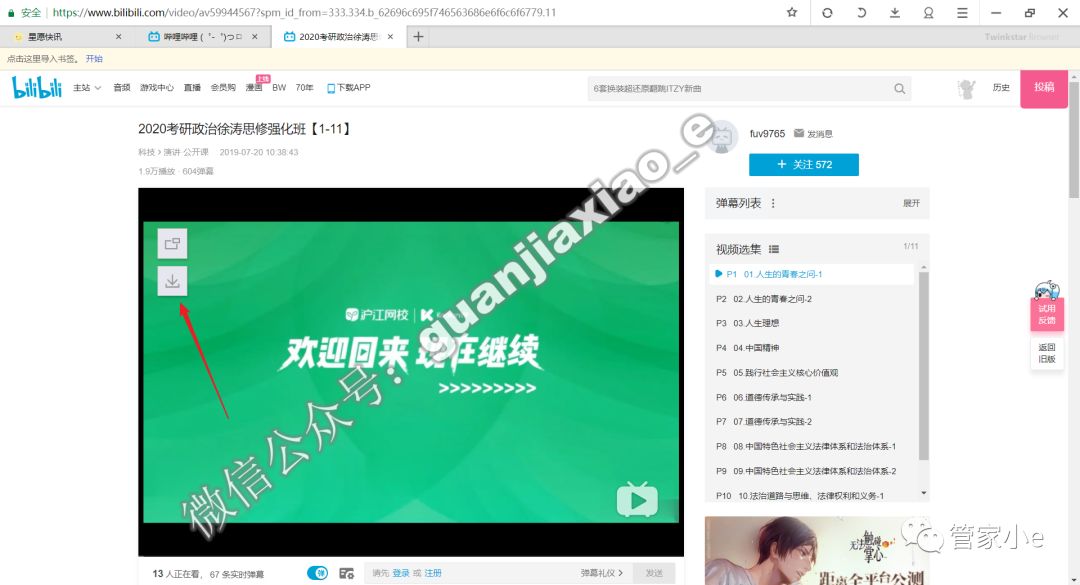Screen dimensions: 1080x585
Task: Toggle the danmaku on/off switch in player bar
Action: pos(318,571)
